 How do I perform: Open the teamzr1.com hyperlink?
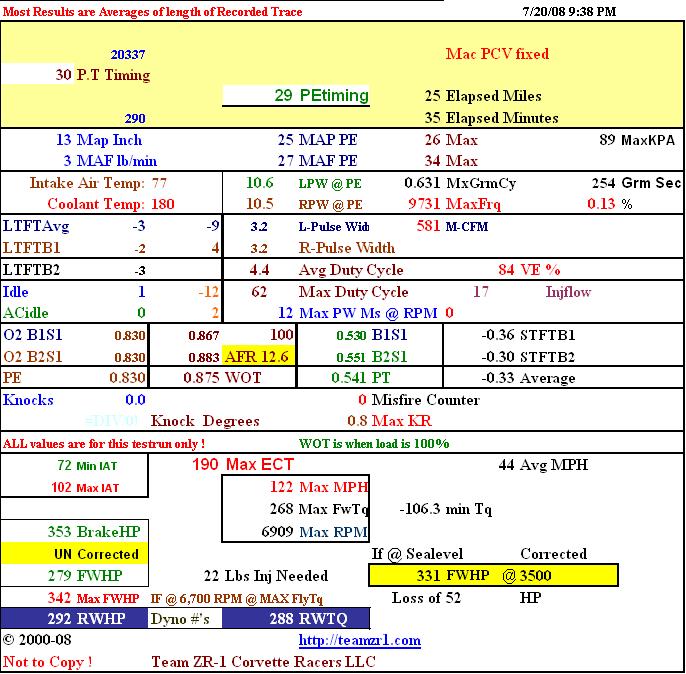[345, 639]
